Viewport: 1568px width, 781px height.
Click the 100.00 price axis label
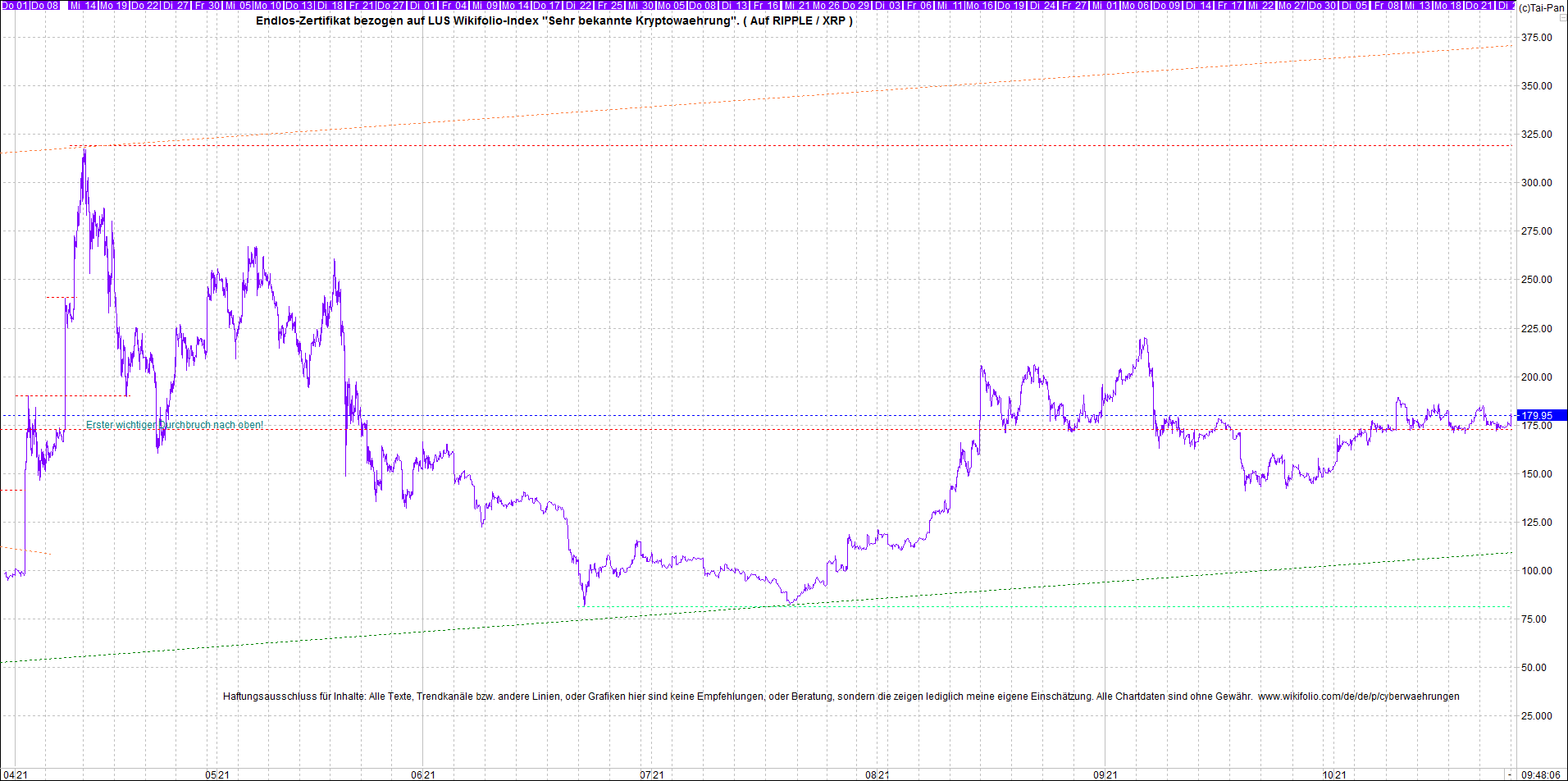click(1536, 571)
